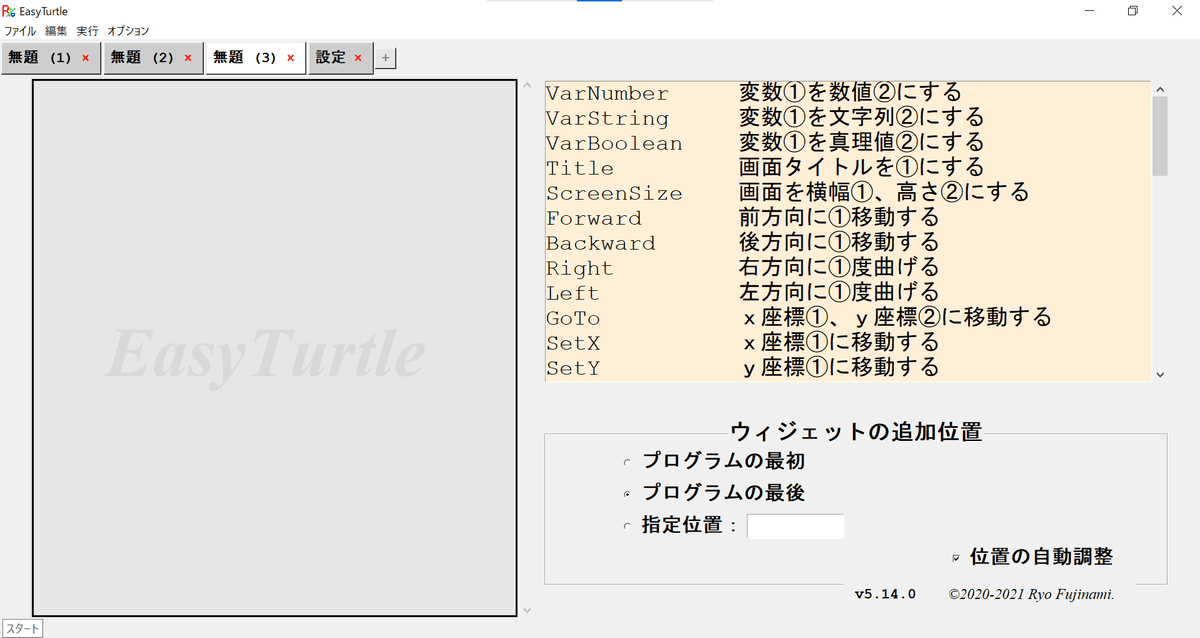Screen dimensions: 1200x638
Task: Click the ©2020-2021 Ryo Fujinami credit text
Action: [x=1031, y=594]
